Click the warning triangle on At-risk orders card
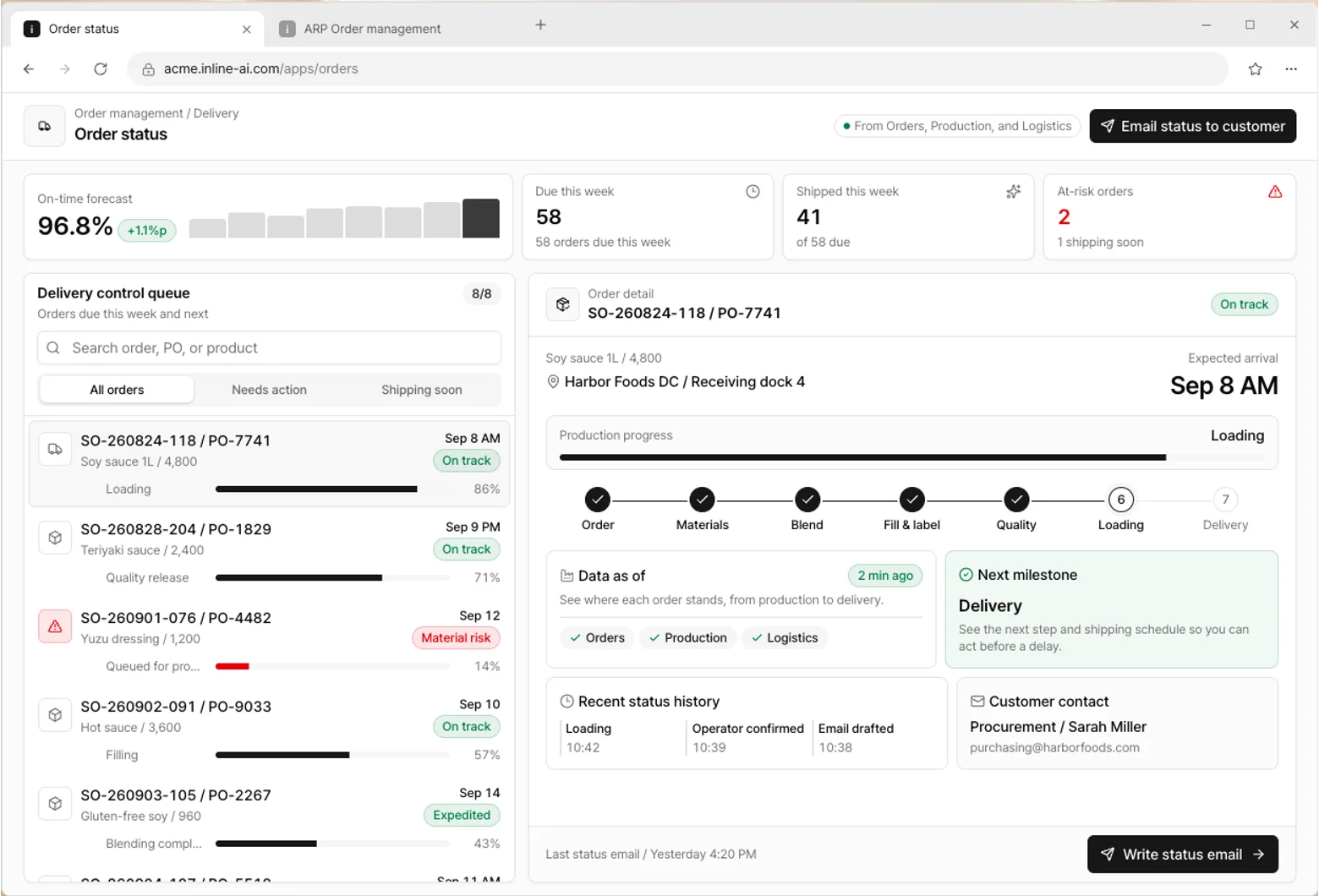Viewport: 1319px width, 896px height. point(1275,192)
